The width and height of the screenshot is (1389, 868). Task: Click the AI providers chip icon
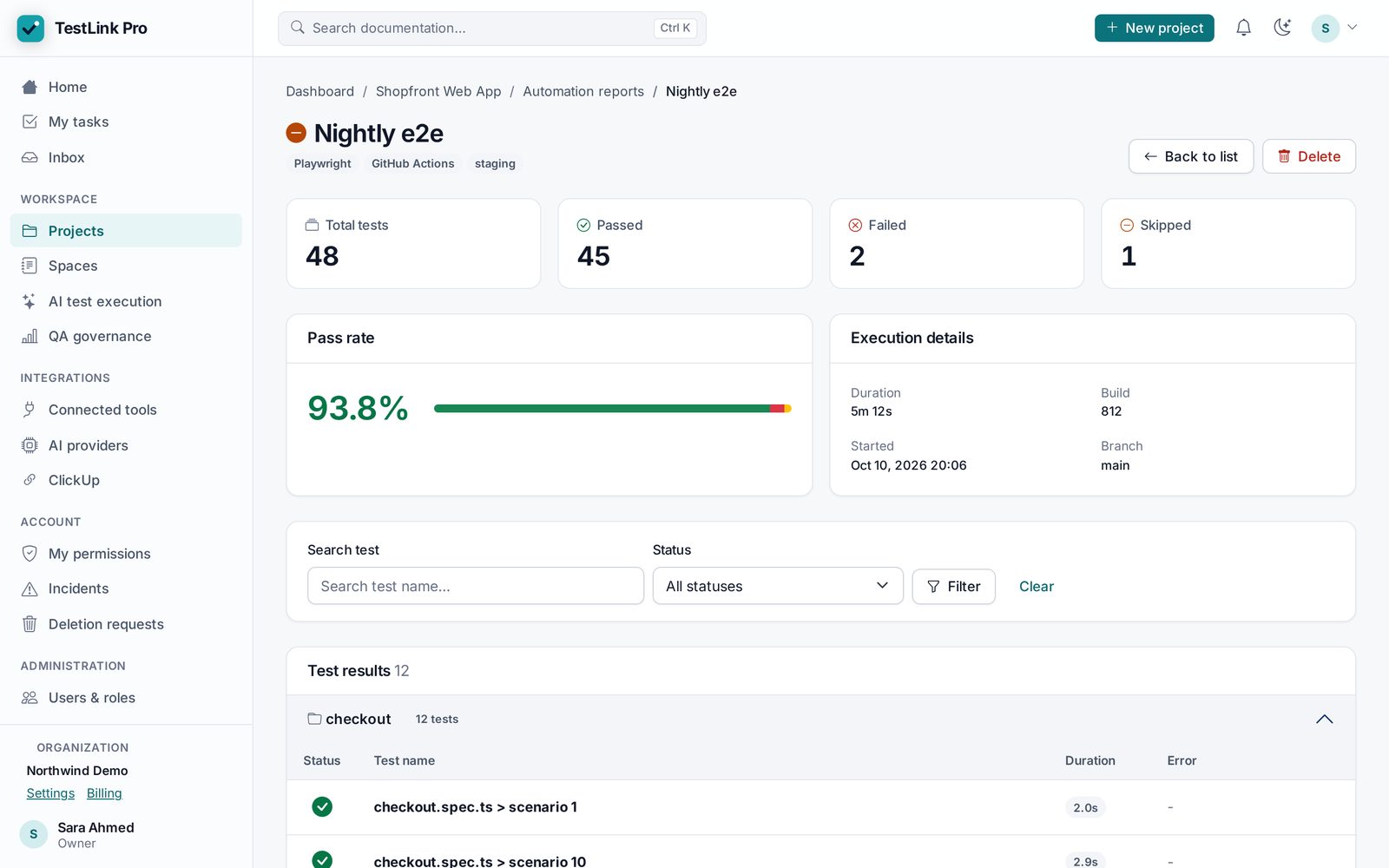30,445
